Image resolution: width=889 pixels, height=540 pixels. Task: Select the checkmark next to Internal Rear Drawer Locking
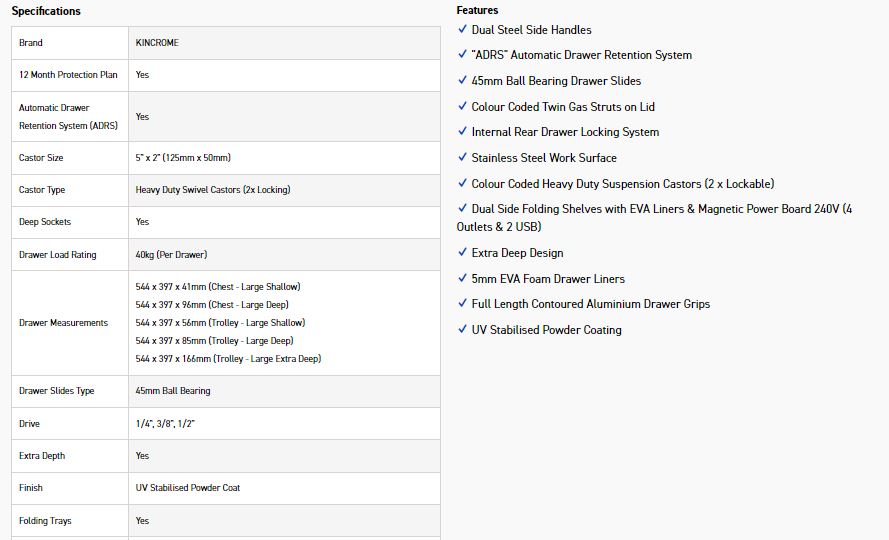coord(462,132)
